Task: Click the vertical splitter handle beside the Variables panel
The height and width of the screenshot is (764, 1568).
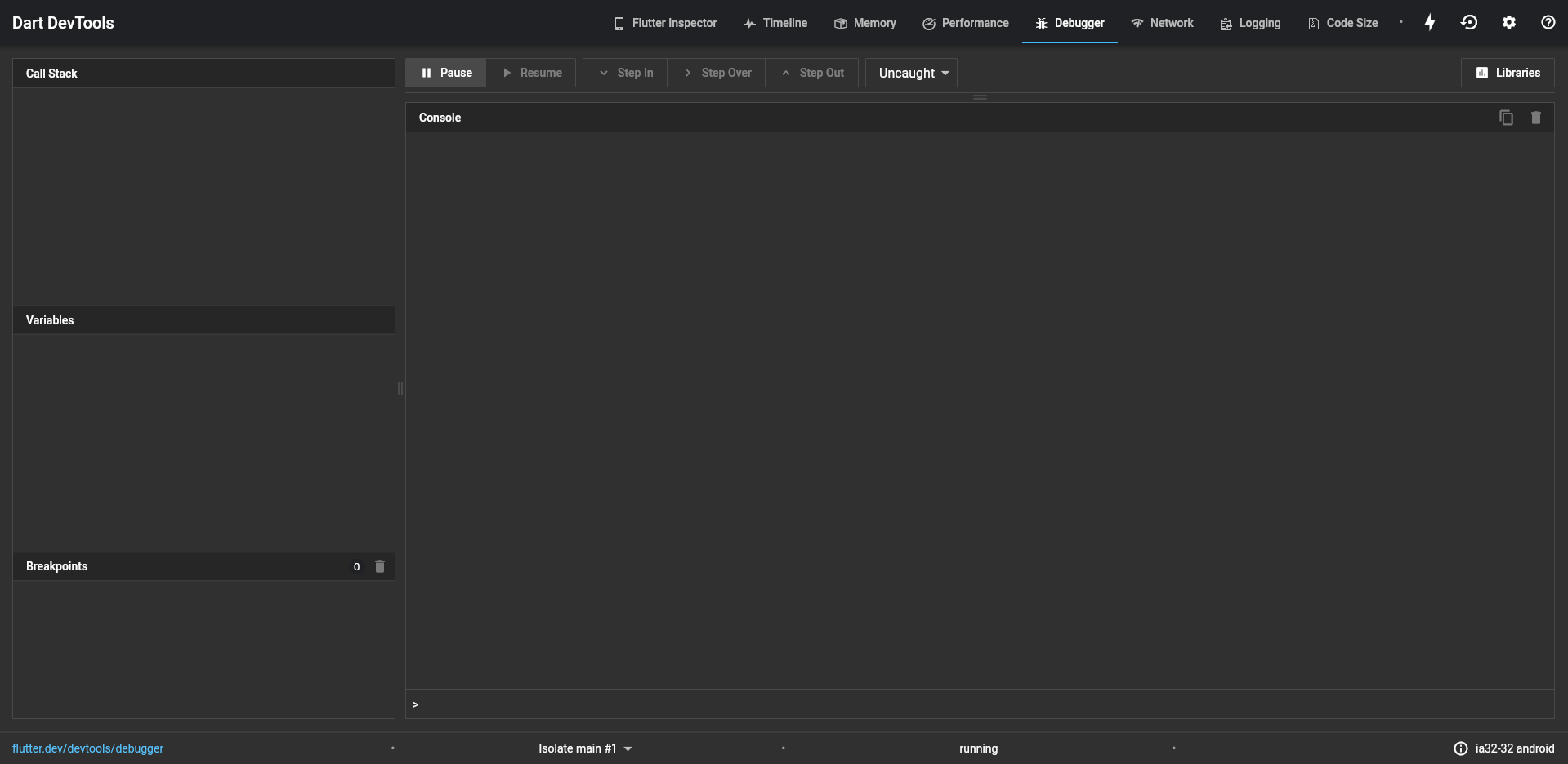Action: pos(400,389)
